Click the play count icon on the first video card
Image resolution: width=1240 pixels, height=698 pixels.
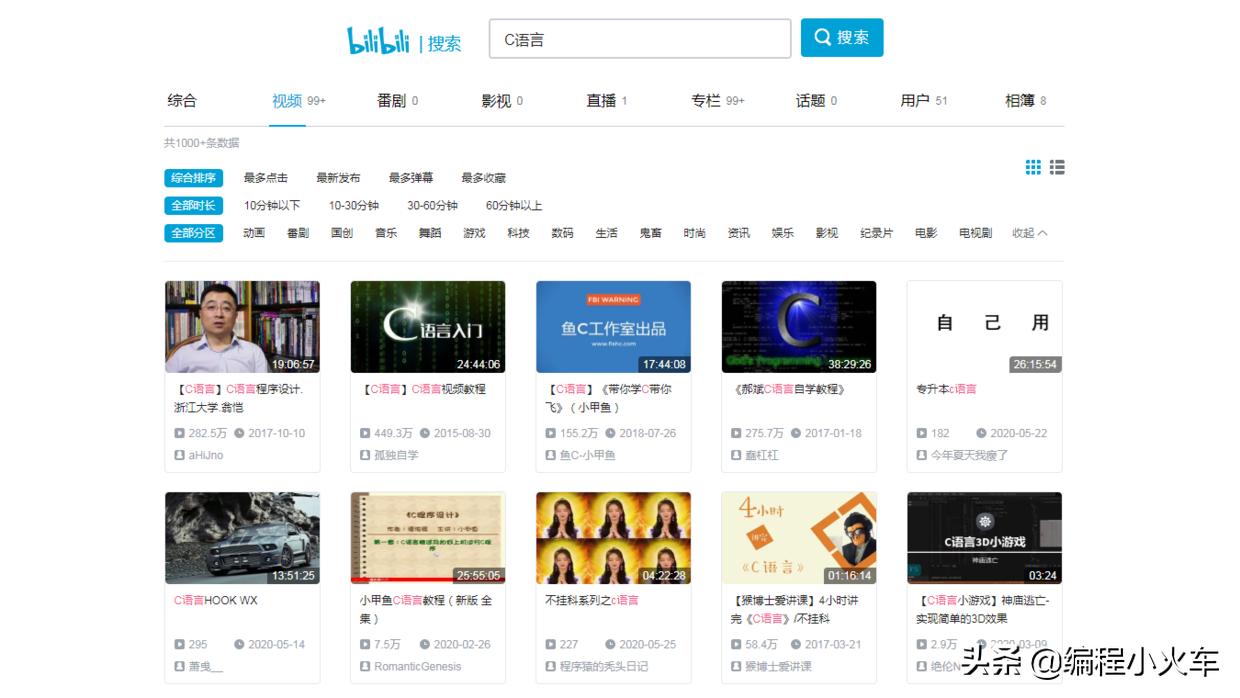178,433
